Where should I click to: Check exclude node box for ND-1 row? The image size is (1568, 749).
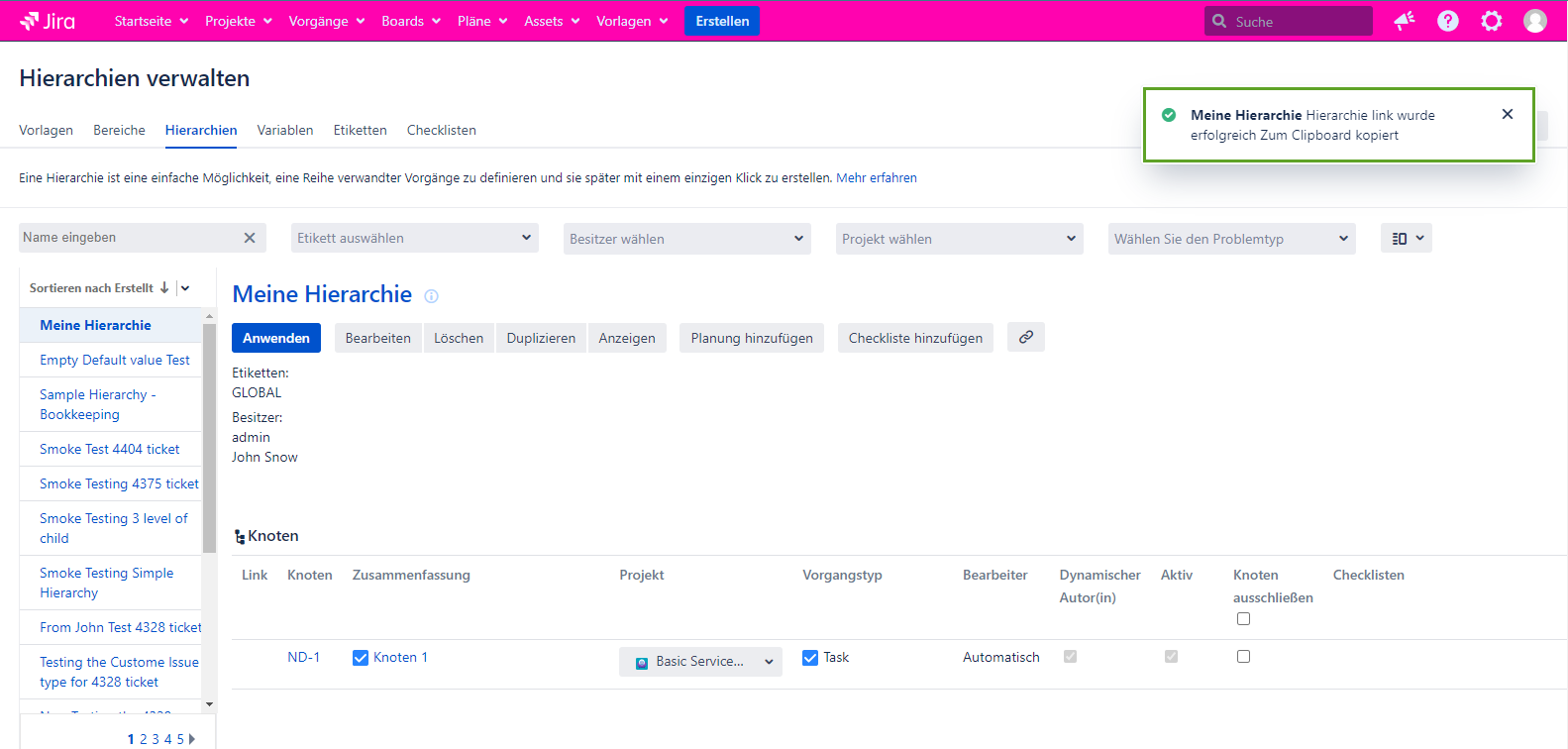(1243, 657)
